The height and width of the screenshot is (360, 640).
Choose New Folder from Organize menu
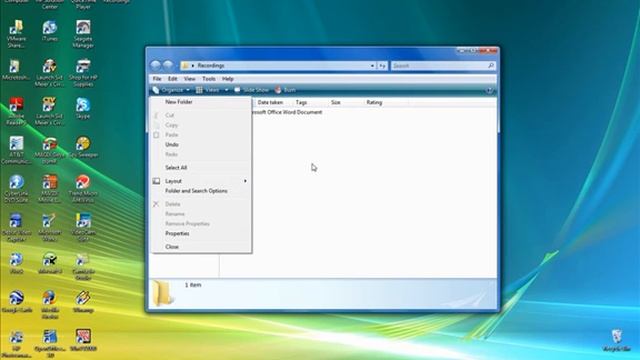pos(179,102)
